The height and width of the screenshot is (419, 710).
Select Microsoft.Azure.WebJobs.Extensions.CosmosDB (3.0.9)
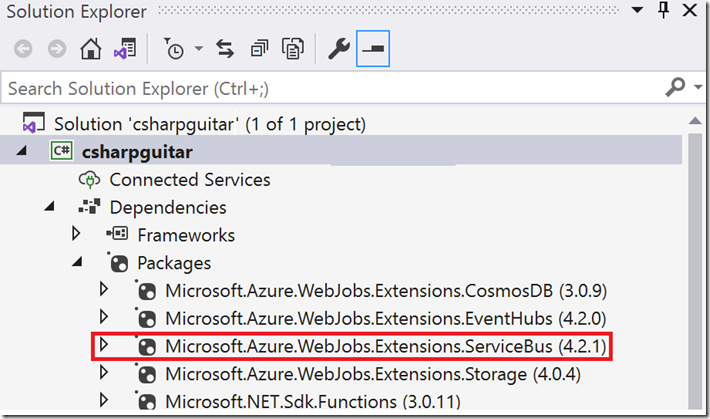(386, 291)
